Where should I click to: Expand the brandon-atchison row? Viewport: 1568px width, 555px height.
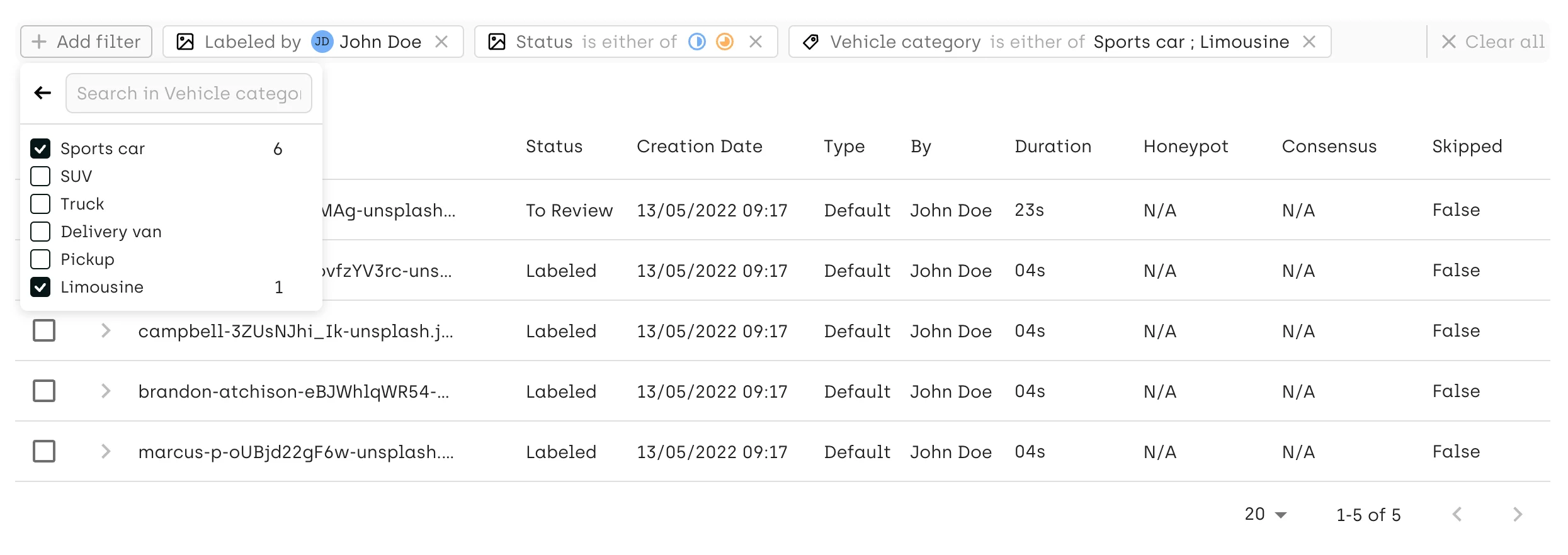pos(106,391)
